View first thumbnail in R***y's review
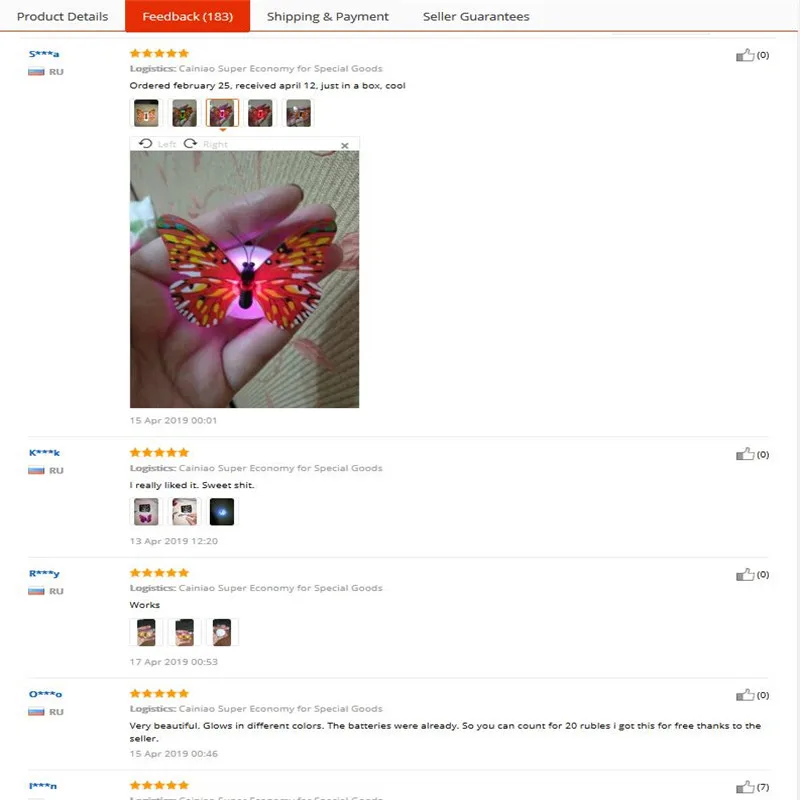The height and width of the screenshot is (800, 800). [x=146, y=632]
